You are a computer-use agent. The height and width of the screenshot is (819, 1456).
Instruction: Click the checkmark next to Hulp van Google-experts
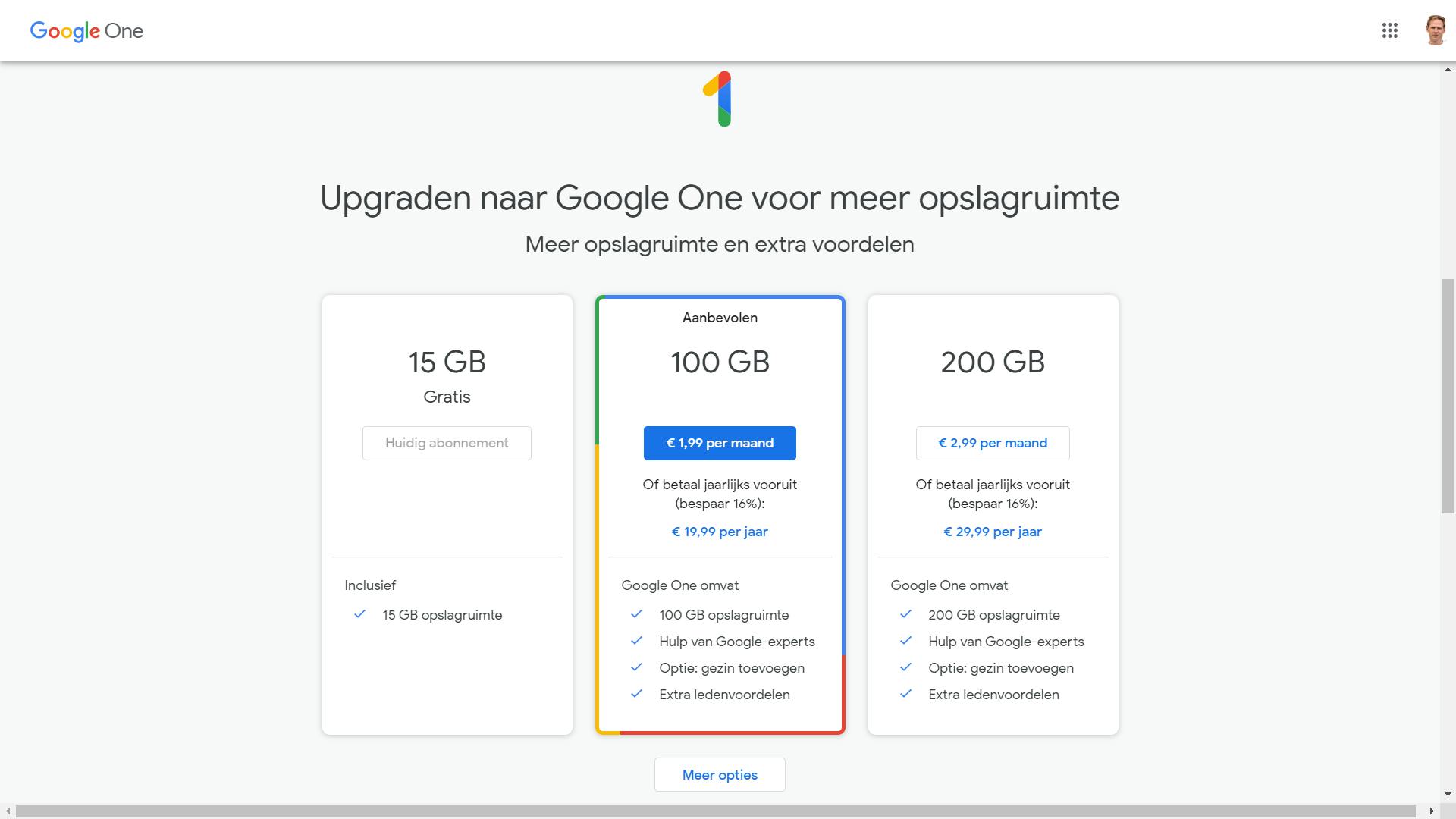pos(636,641)
